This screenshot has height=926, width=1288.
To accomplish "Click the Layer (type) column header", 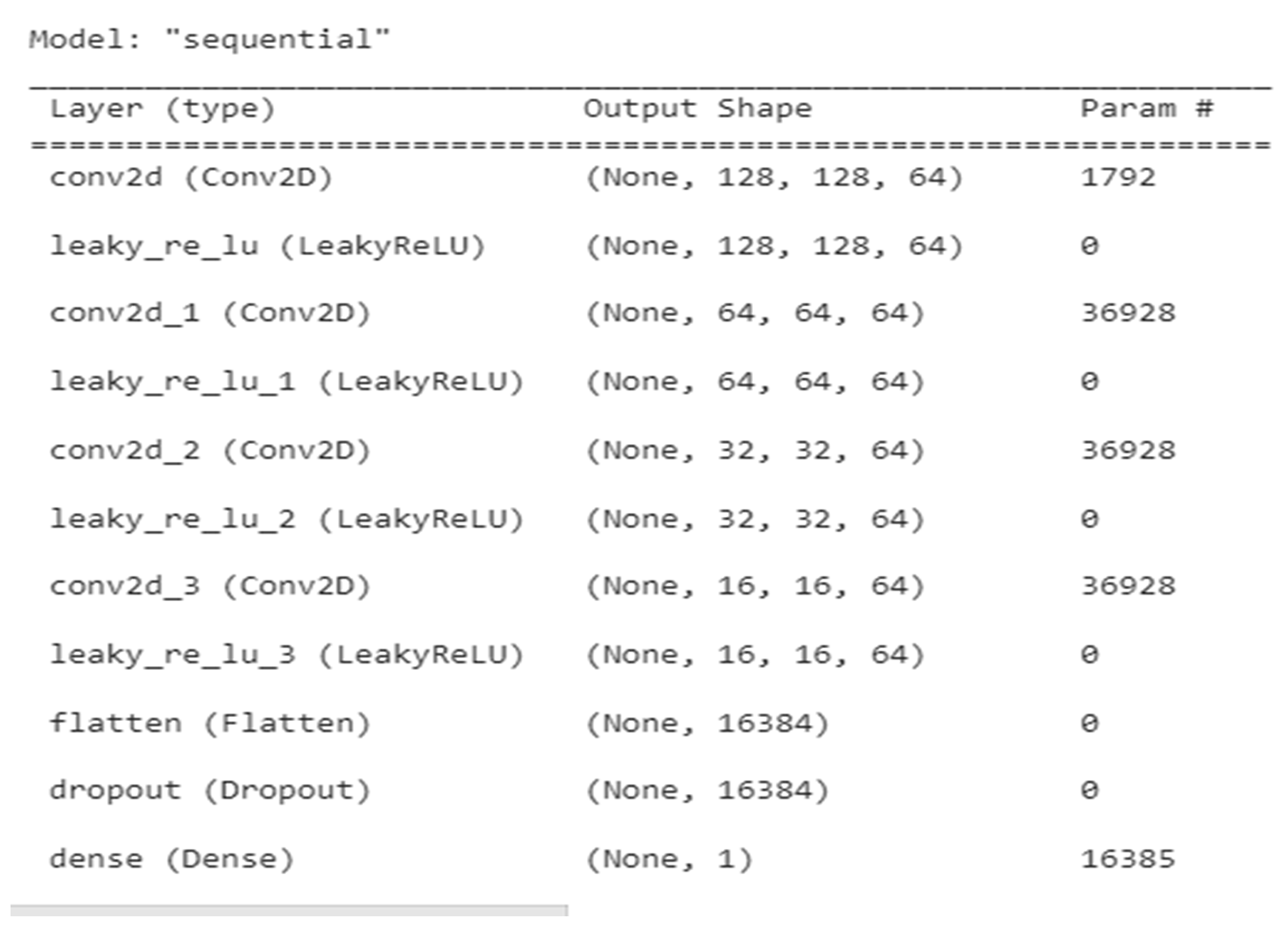I will point(162,109).
